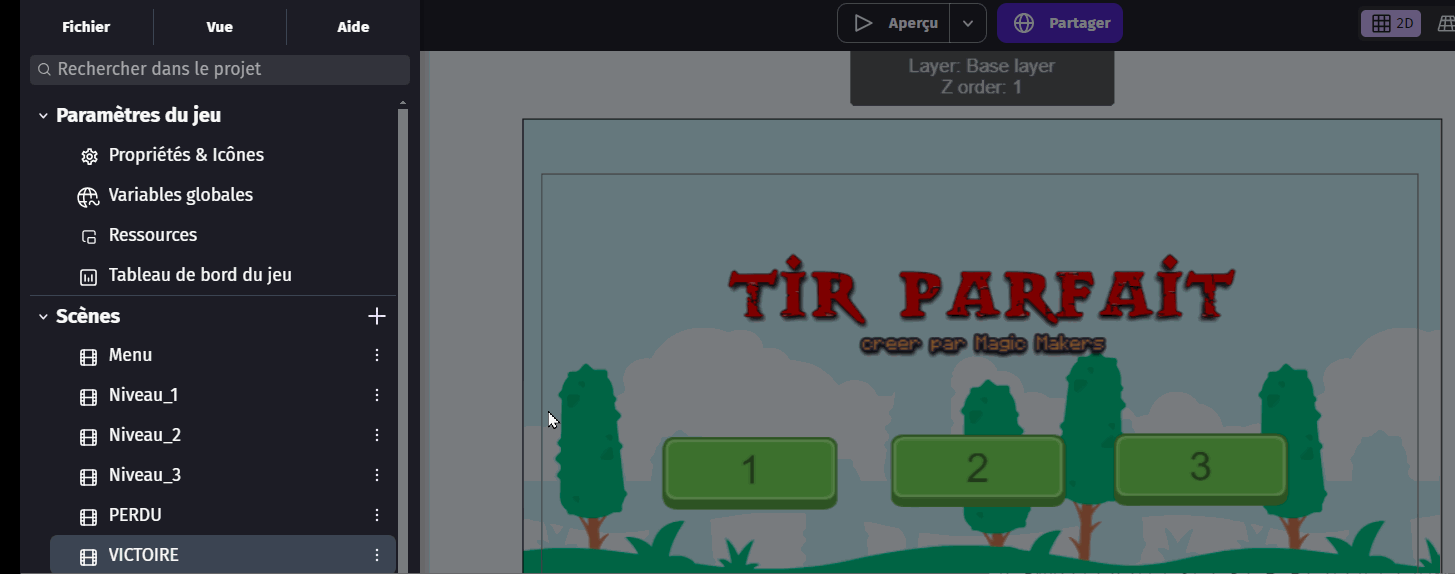
Task: Select the 'creer par Magic Makers' text
Action: click(x=983, y=344)
